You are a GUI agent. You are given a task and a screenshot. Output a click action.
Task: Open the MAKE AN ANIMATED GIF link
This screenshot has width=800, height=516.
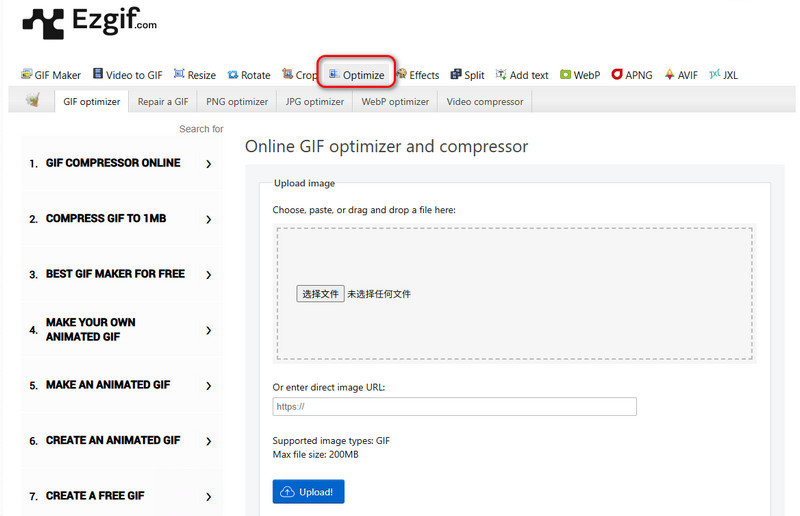click(108, 385)
